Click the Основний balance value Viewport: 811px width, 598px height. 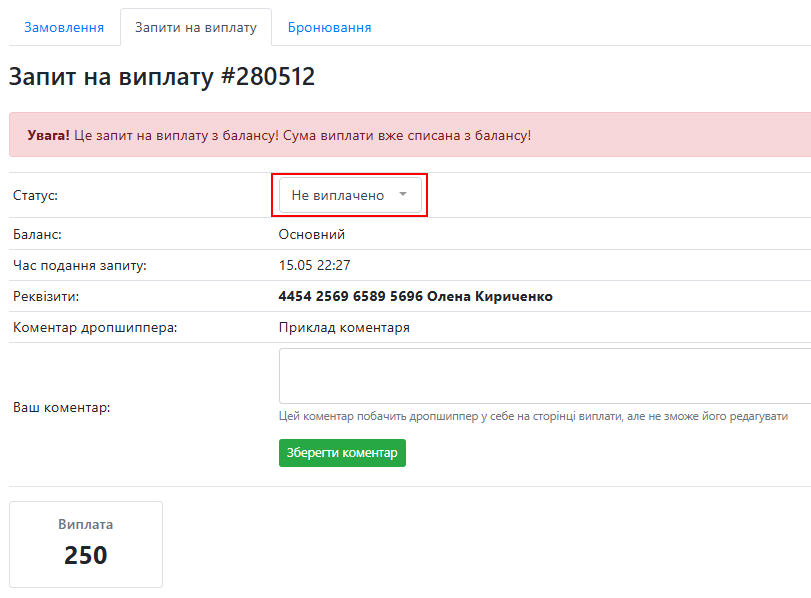(312, 234)
